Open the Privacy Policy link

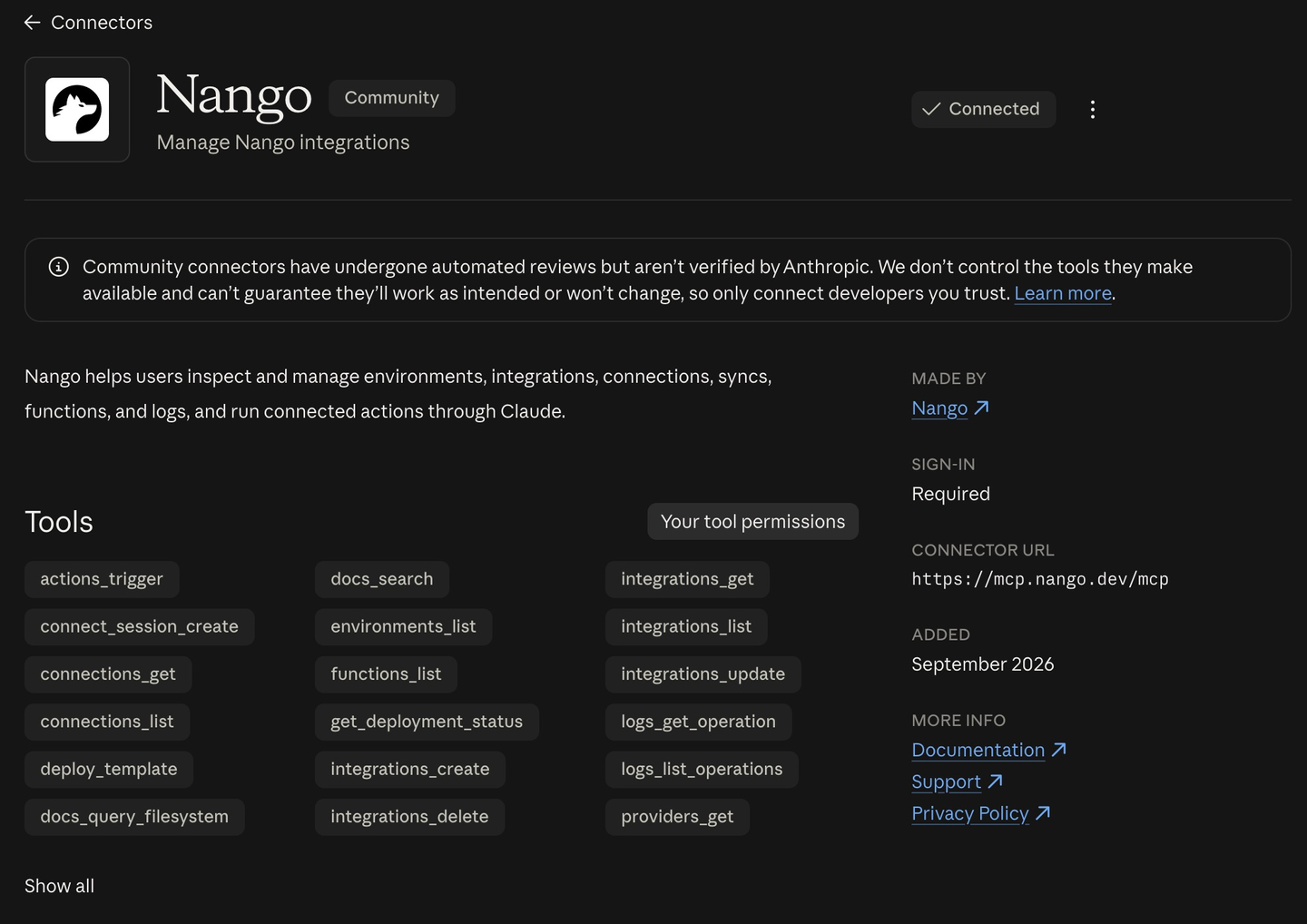tap(980, 814)
